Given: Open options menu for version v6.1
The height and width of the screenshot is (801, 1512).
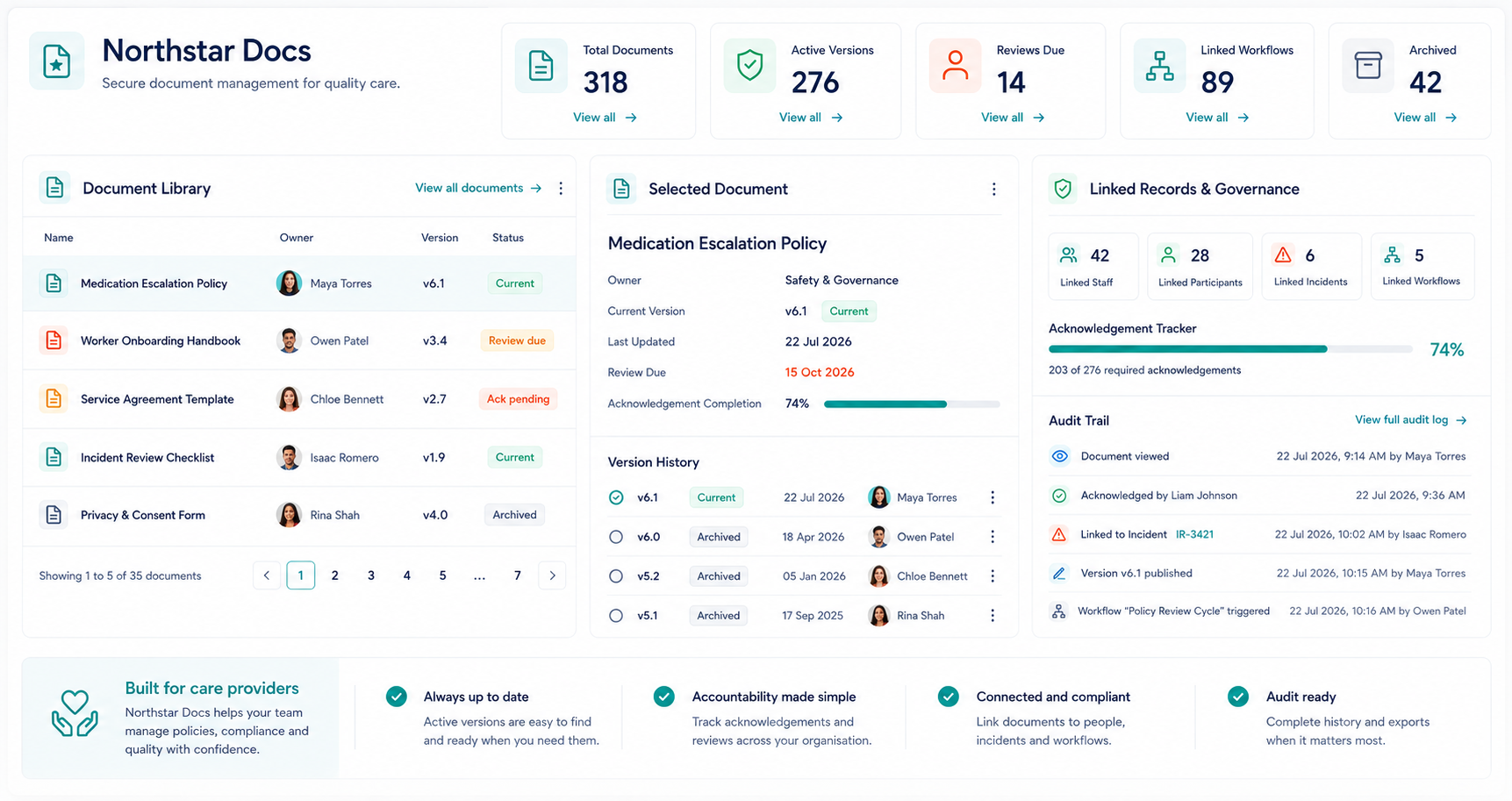Looking at the screenshot, I should coord(992,497).
